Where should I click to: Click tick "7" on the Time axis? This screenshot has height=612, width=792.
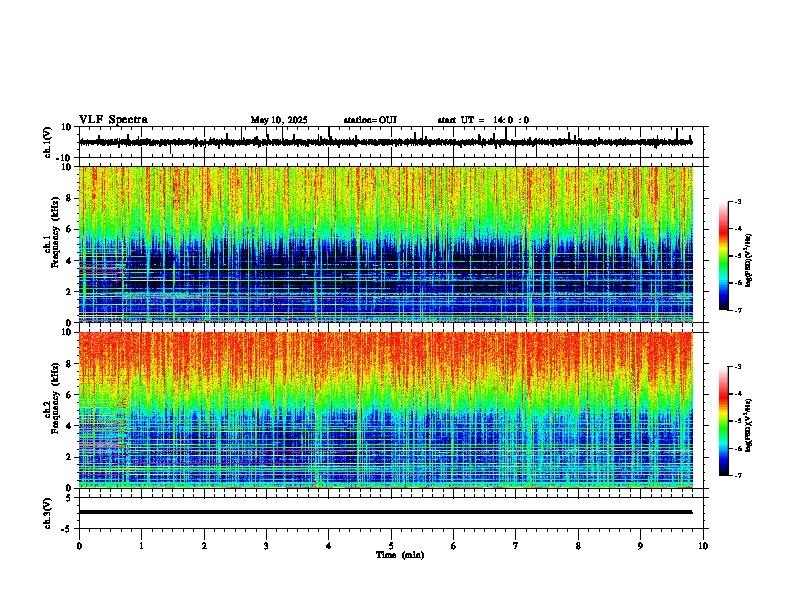[516, 546]
